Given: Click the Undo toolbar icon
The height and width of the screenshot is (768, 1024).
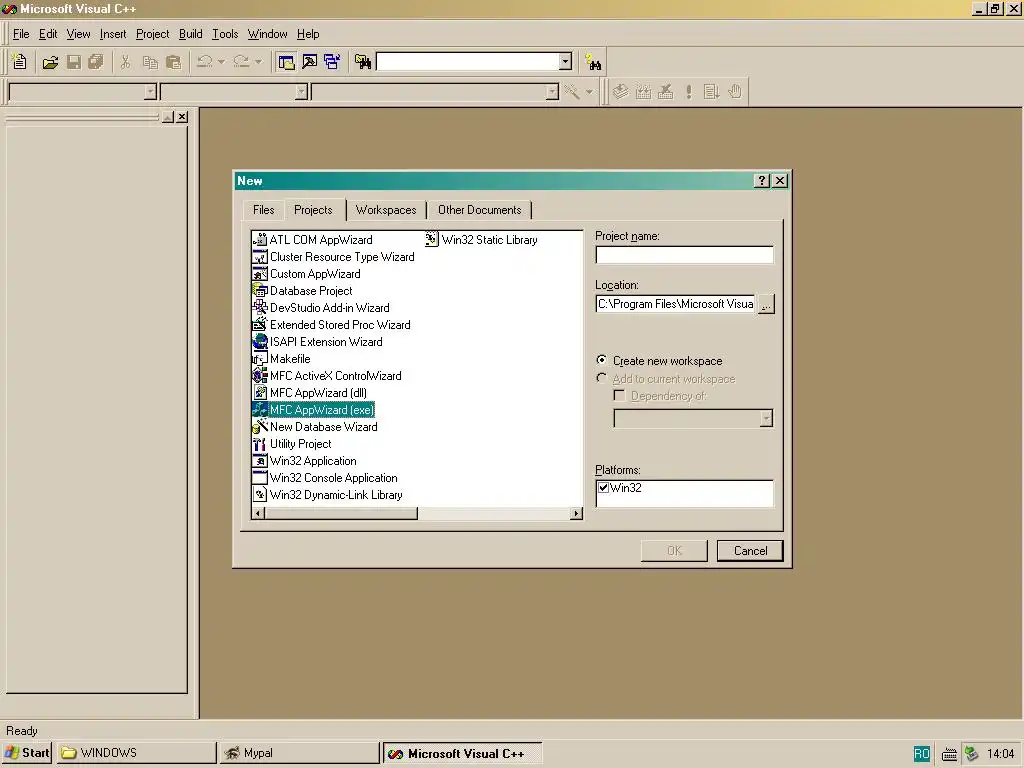Looking at the screenshot, I should [x=204, y=62].
